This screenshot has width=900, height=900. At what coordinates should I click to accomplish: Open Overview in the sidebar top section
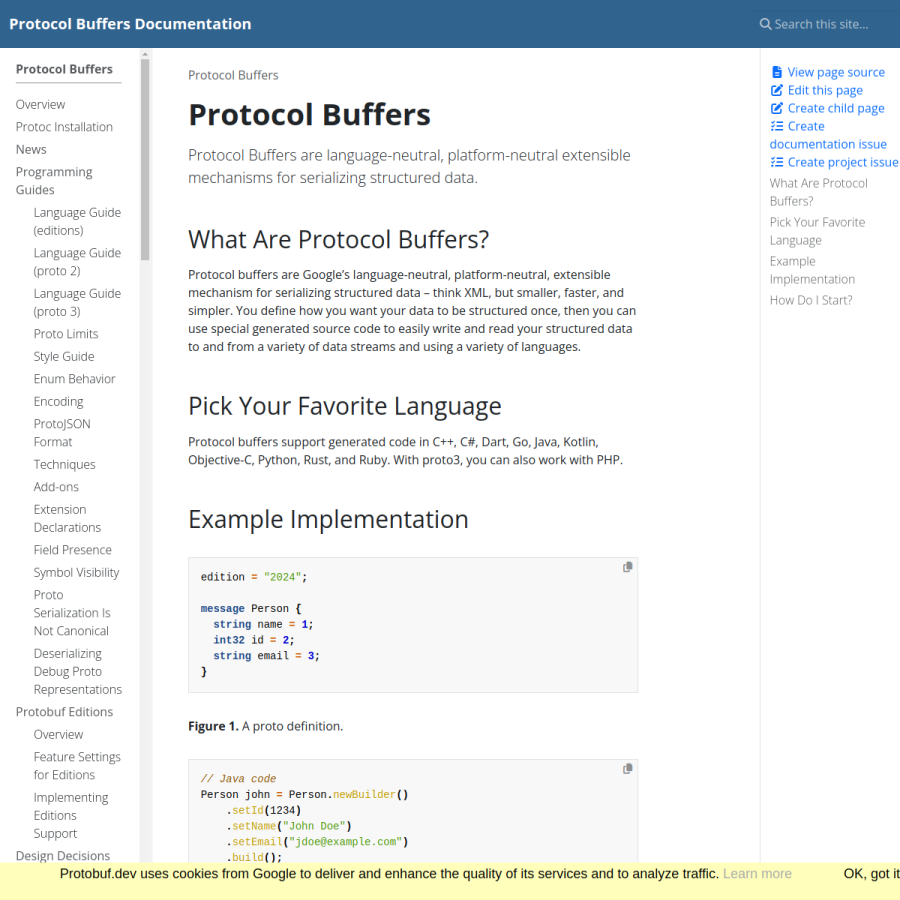[40, 104]
